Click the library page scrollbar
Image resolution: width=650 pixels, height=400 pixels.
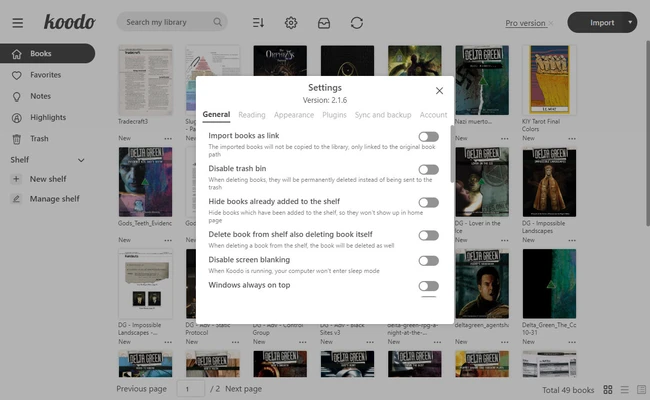[x=647, y=133]
